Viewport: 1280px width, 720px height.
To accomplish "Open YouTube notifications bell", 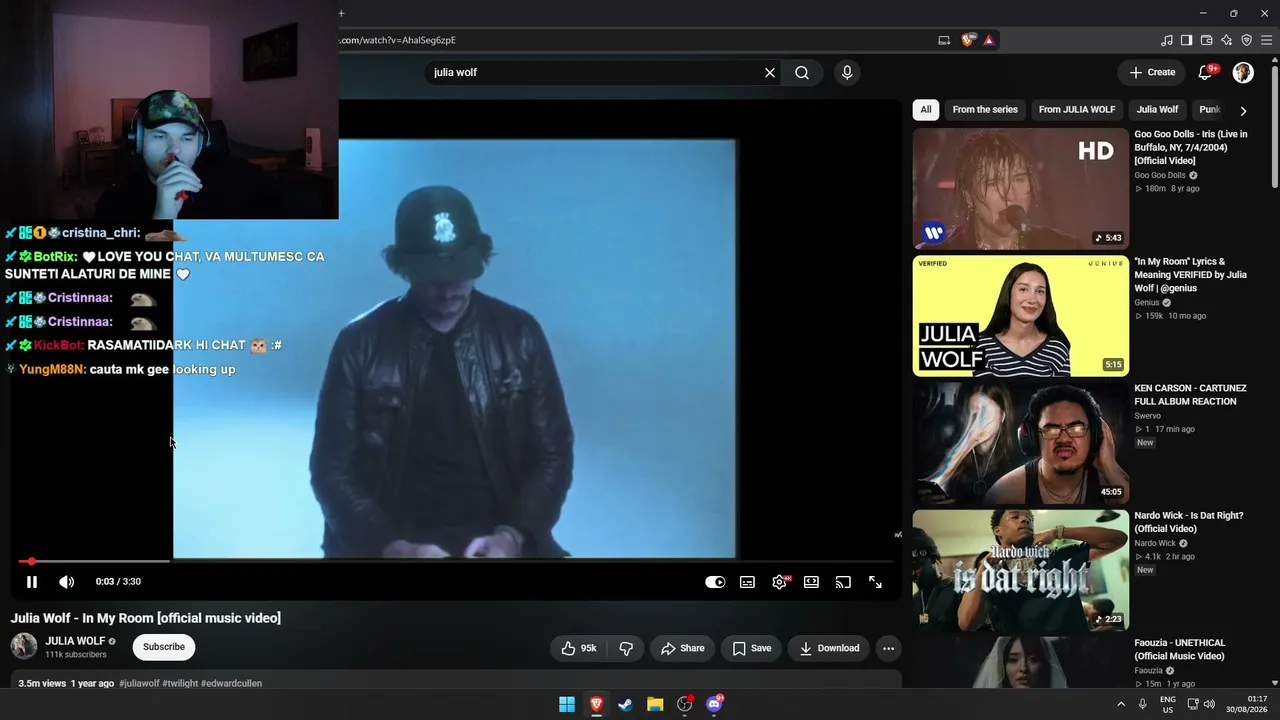I will (x=1206, y=72).
